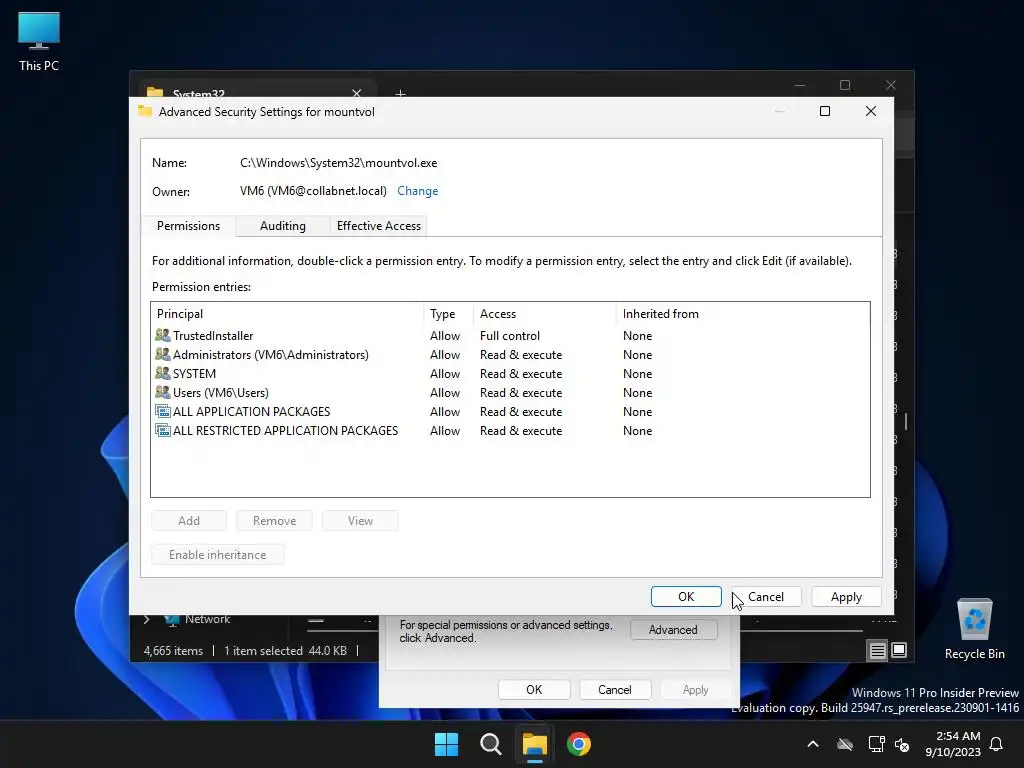This screenshot has width=1024, height=768.
Task: Select ALL RESTRICTED APPLICATION PACKAGES entry text
Action: pos(285,430)
